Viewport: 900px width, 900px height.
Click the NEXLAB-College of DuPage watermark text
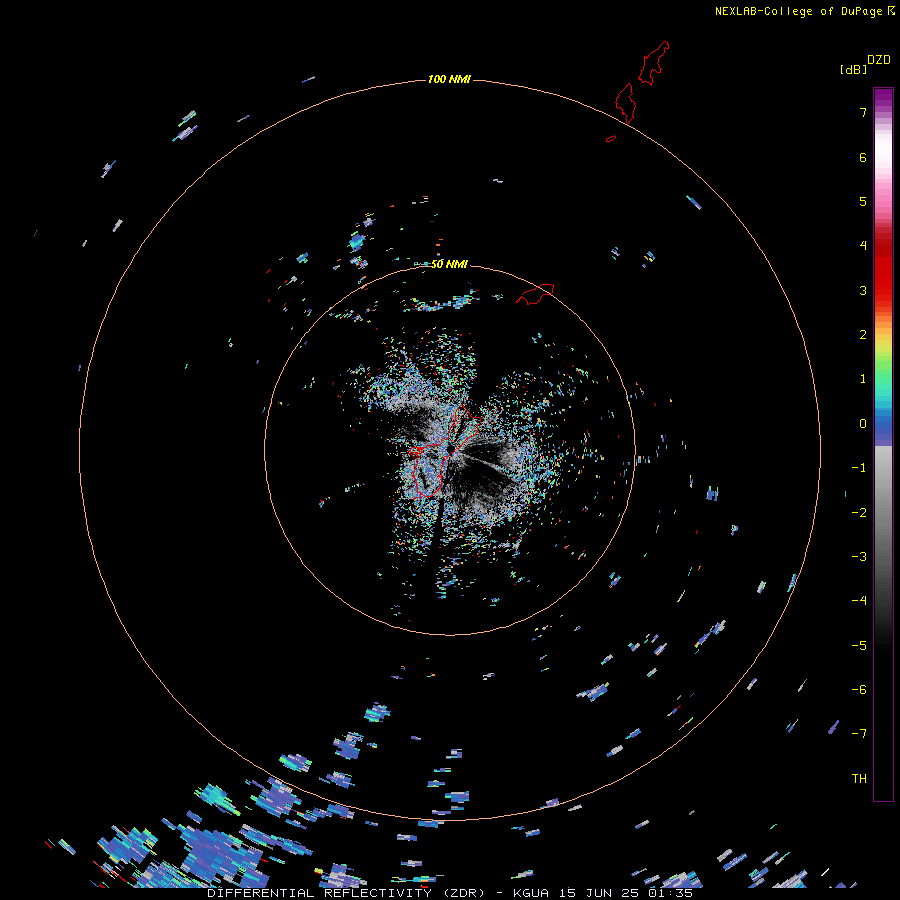[x=804, y=11]
